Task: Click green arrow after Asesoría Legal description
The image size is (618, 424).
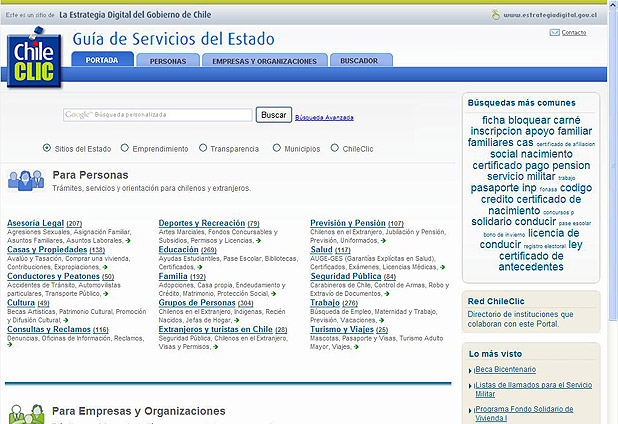Action: [130, 241]
